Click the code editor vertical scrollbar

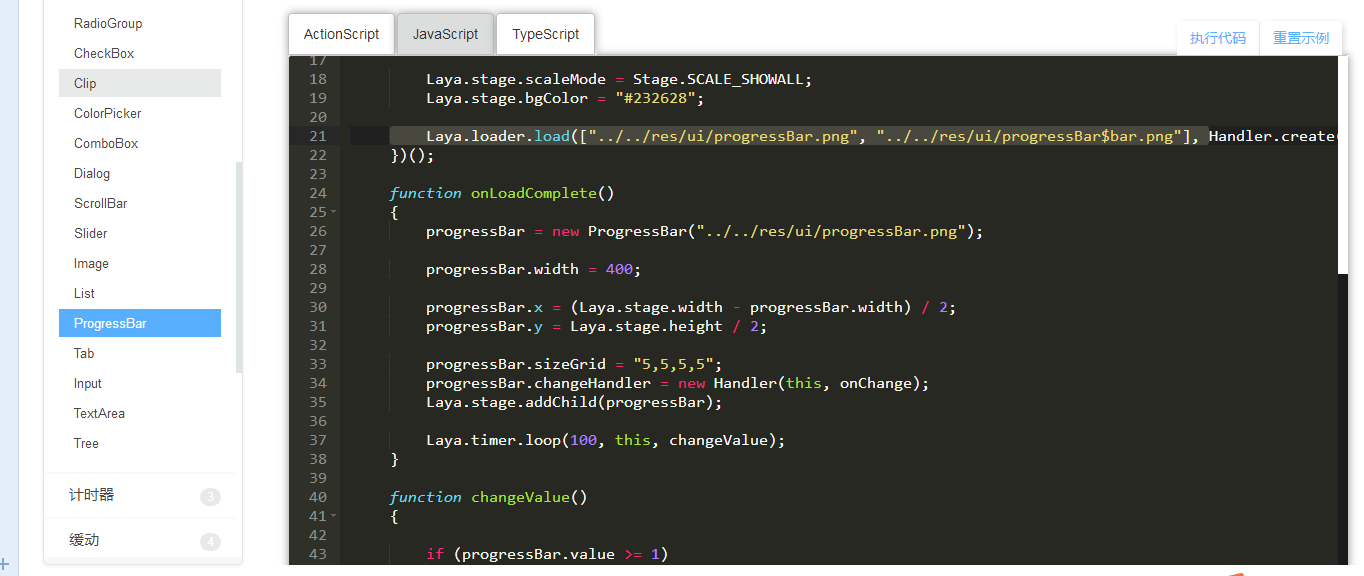click(1342, 165)
